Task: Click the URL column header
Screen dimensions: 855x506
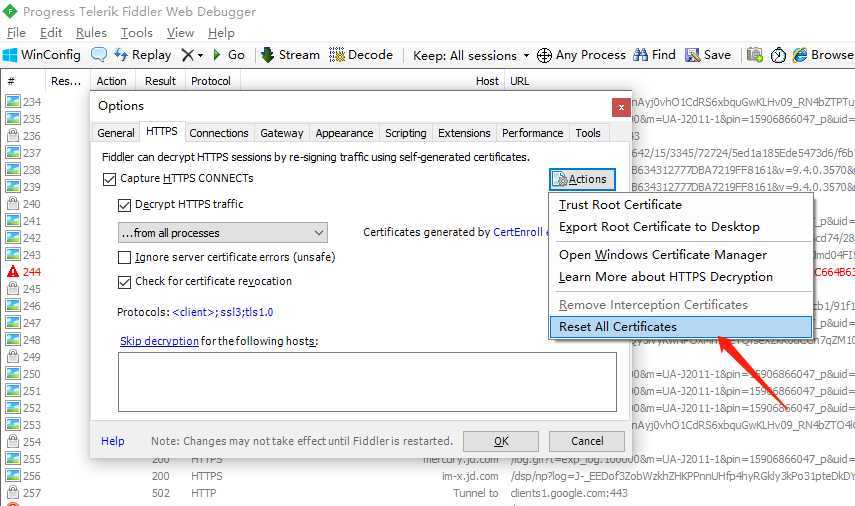Action: pos(519,81)
